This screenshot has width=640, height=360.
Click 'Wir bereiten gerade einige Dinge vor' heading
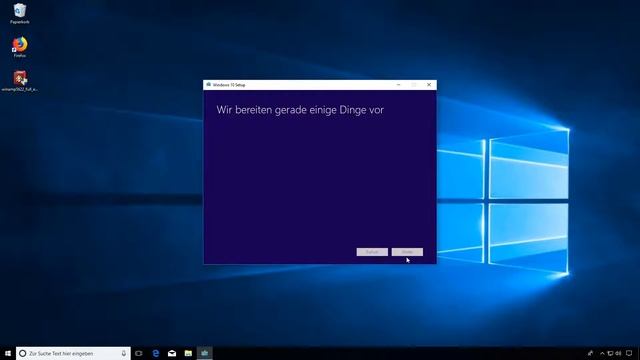click(x=300, y=110)
